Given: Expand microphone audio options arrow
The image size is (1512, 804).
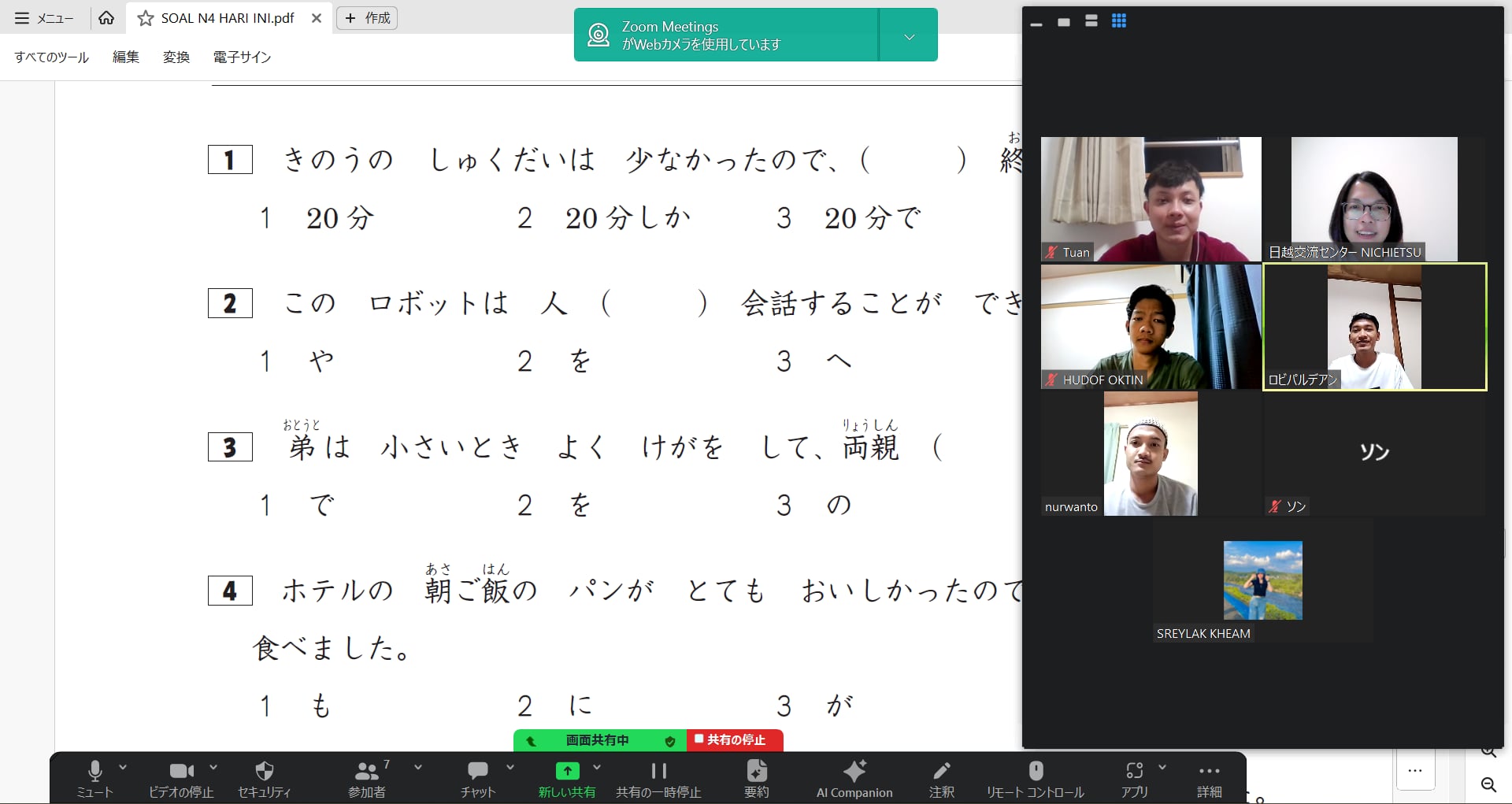Looking at the screenshot, I should tap(123, 767).
